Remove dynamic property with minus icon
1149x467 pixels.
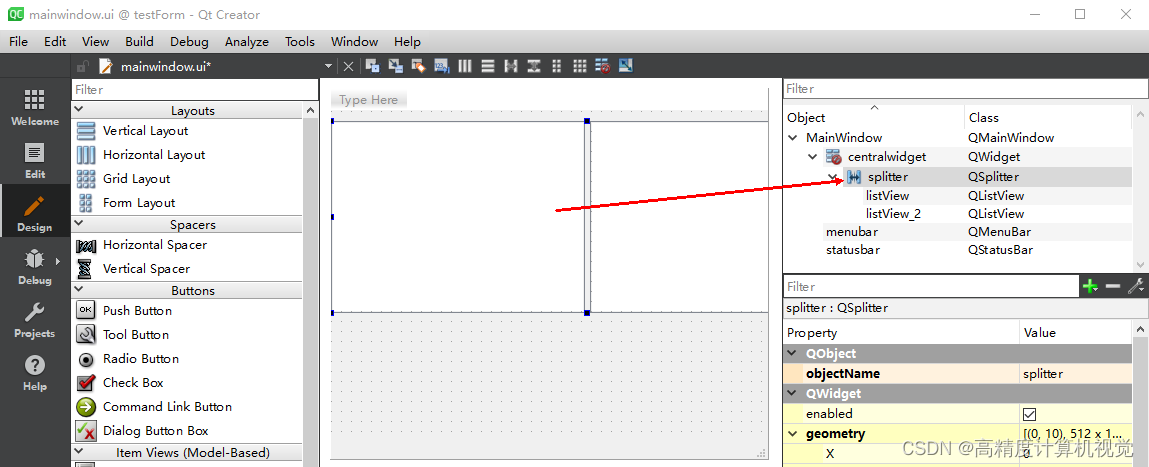tap(1112, 286)
